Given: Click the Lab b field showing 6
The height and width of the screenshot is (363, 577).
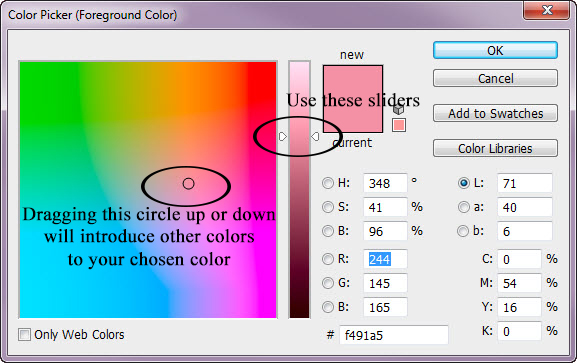Looking at the screenshot, I should pos(525,231).
